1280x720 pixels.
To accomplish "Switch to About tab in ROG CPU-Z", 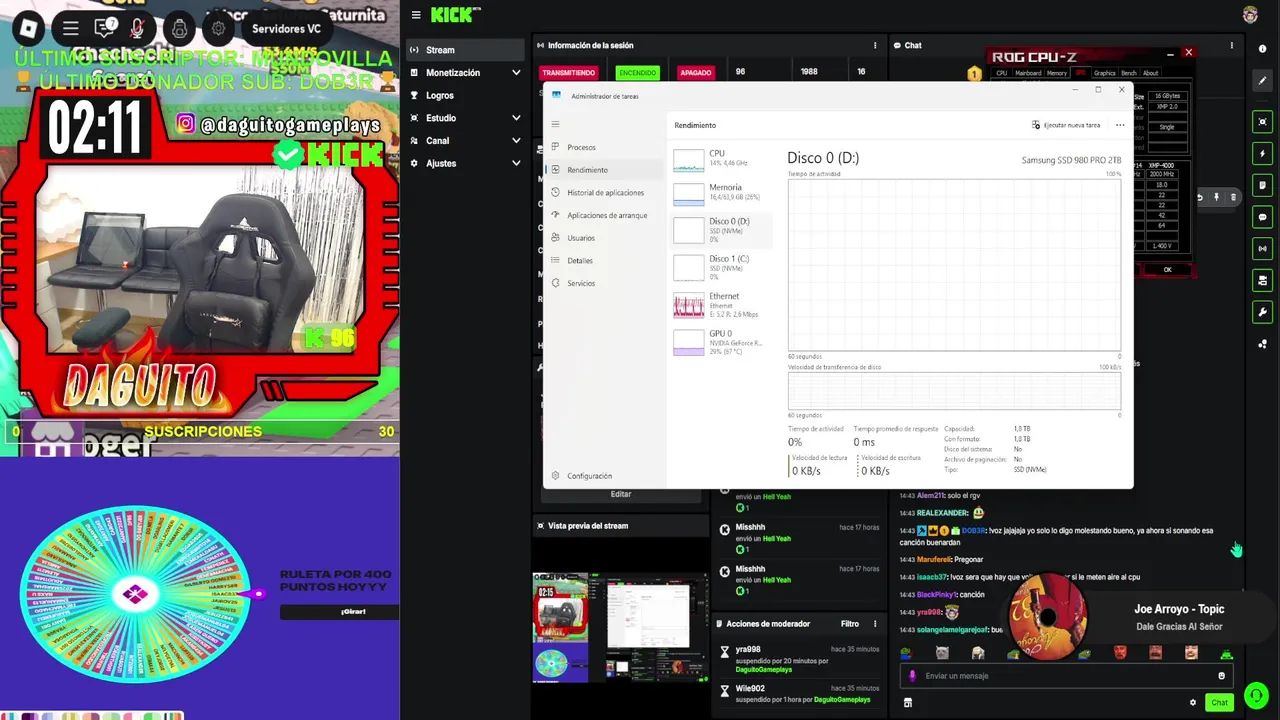I will click(x=1151, y=73).
